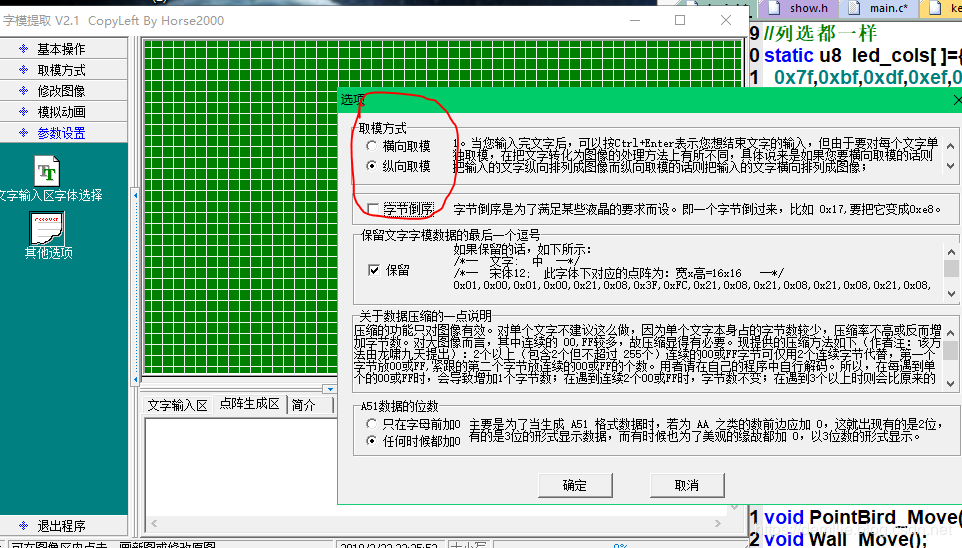This screenshot has width=962, height=548.
Task: Expand the 取模方式 panel section
Action: click(64, 70)
